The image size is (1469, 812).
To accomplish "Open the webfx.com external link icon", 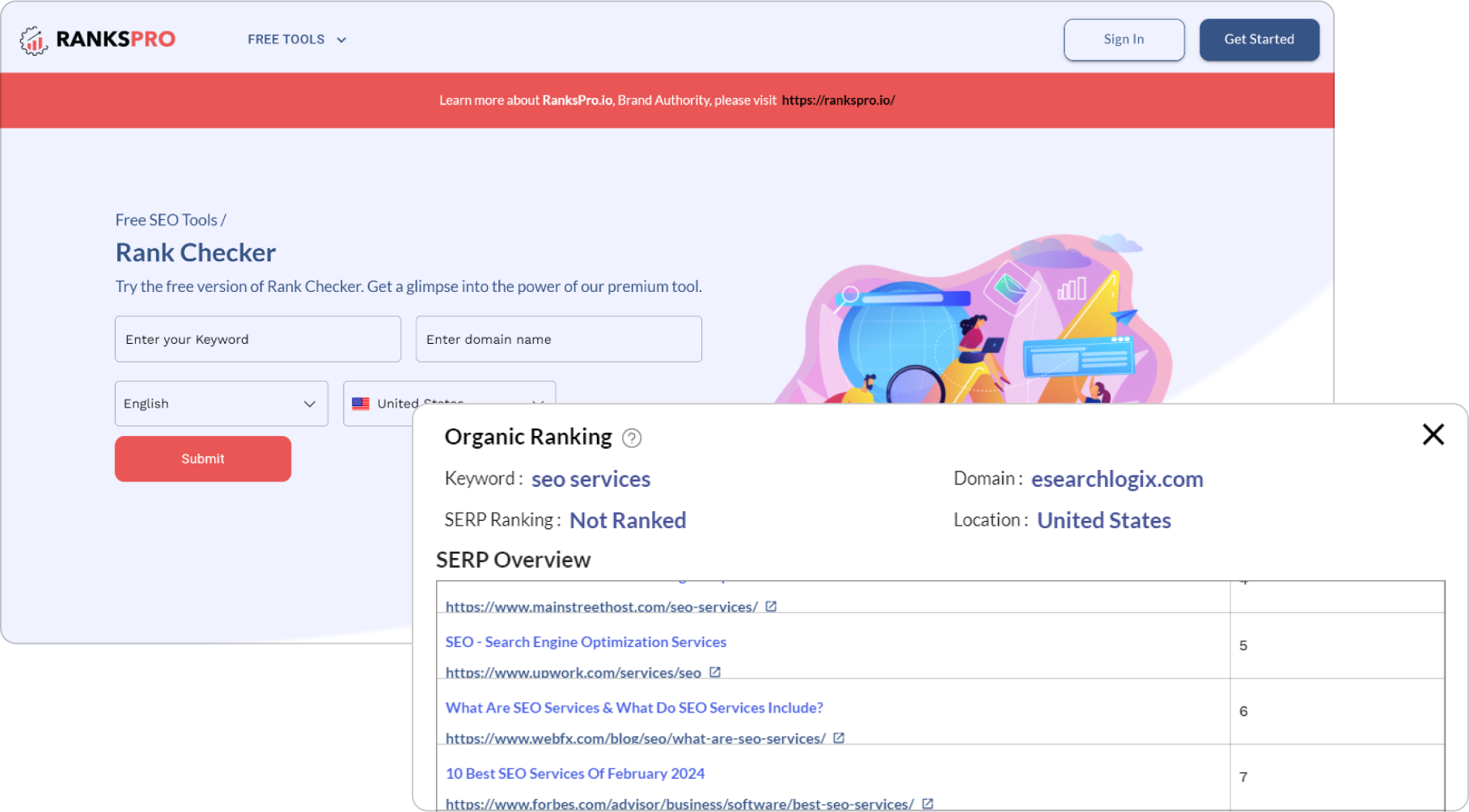I will (839, 738).
